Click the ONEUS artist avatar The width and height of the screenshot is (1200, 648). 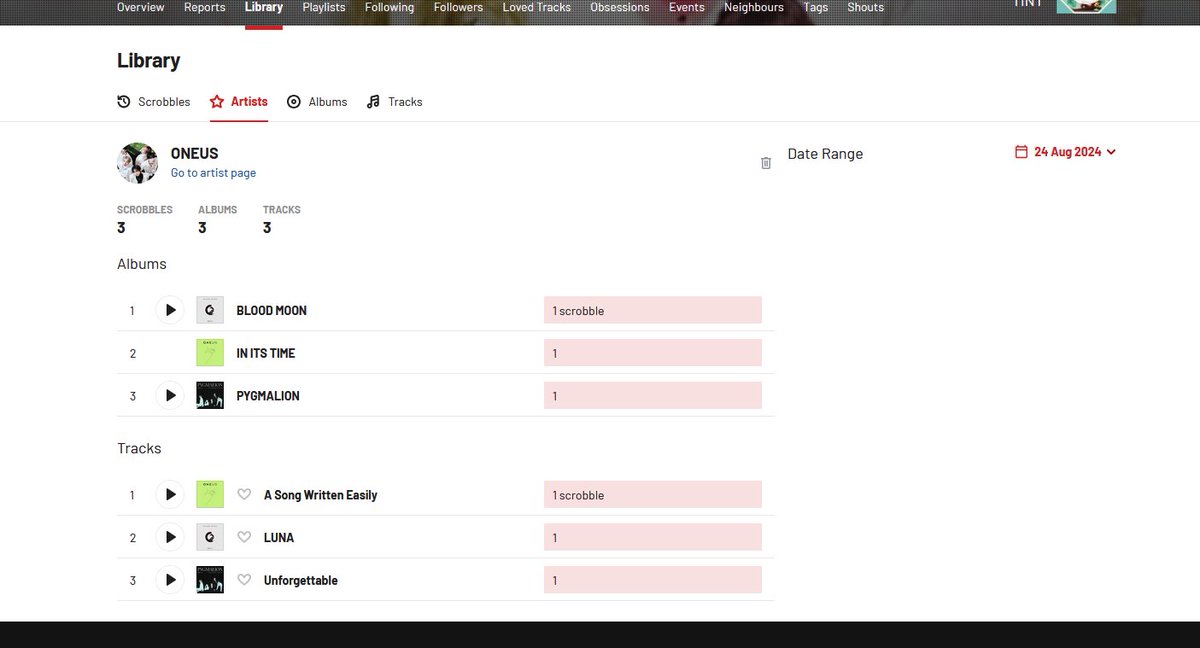pyautogui.click(x=138, y=163)
